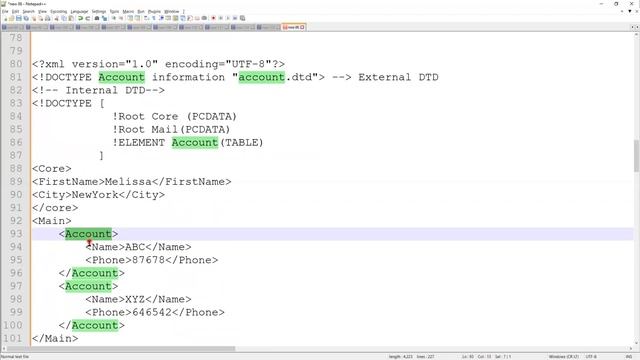Click the City NewYork line
The width and height of the screenshot is (640, 360).
coord(98,195)
